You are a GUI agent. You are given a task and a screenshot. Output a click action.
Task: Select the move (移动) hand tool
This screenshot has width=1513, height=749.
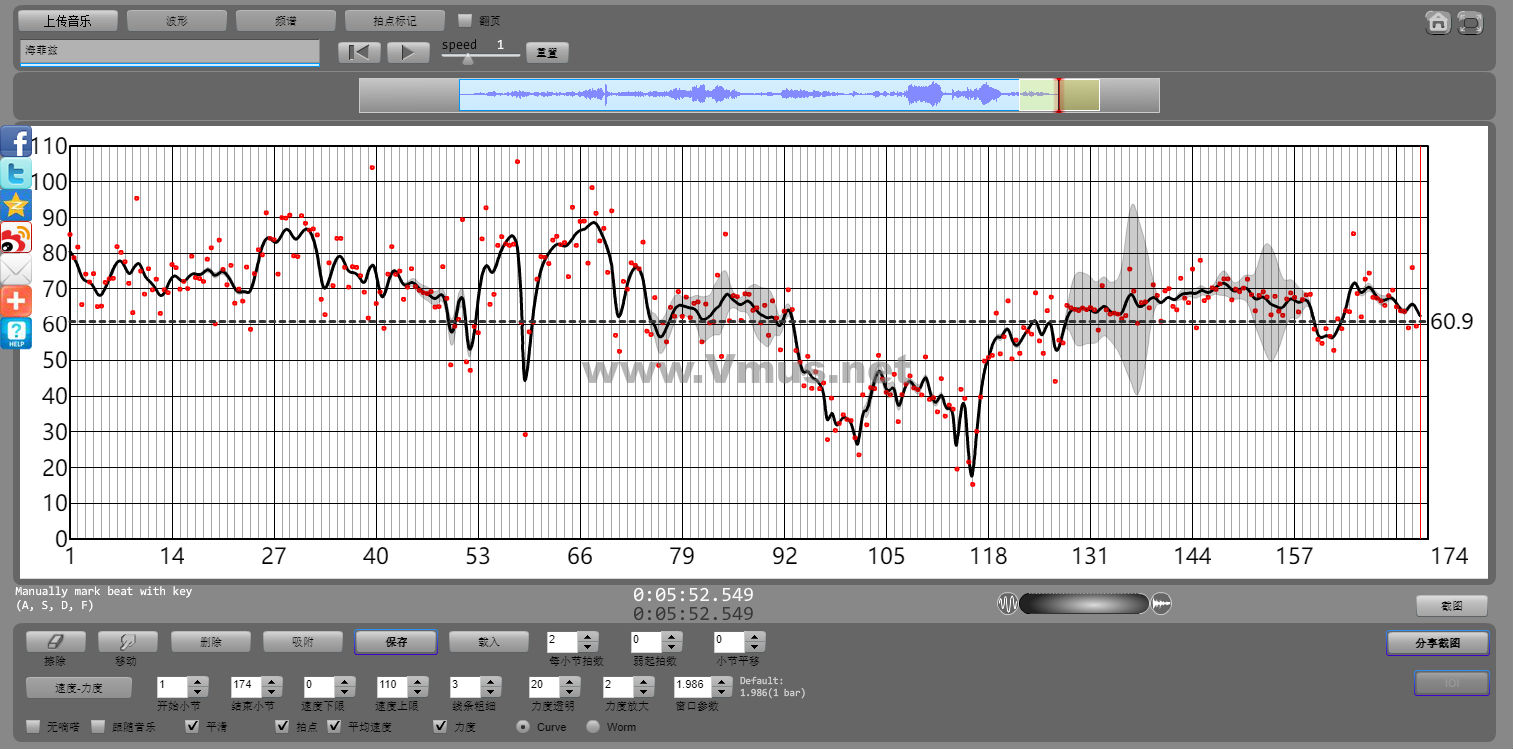click(x=125, y=642)
